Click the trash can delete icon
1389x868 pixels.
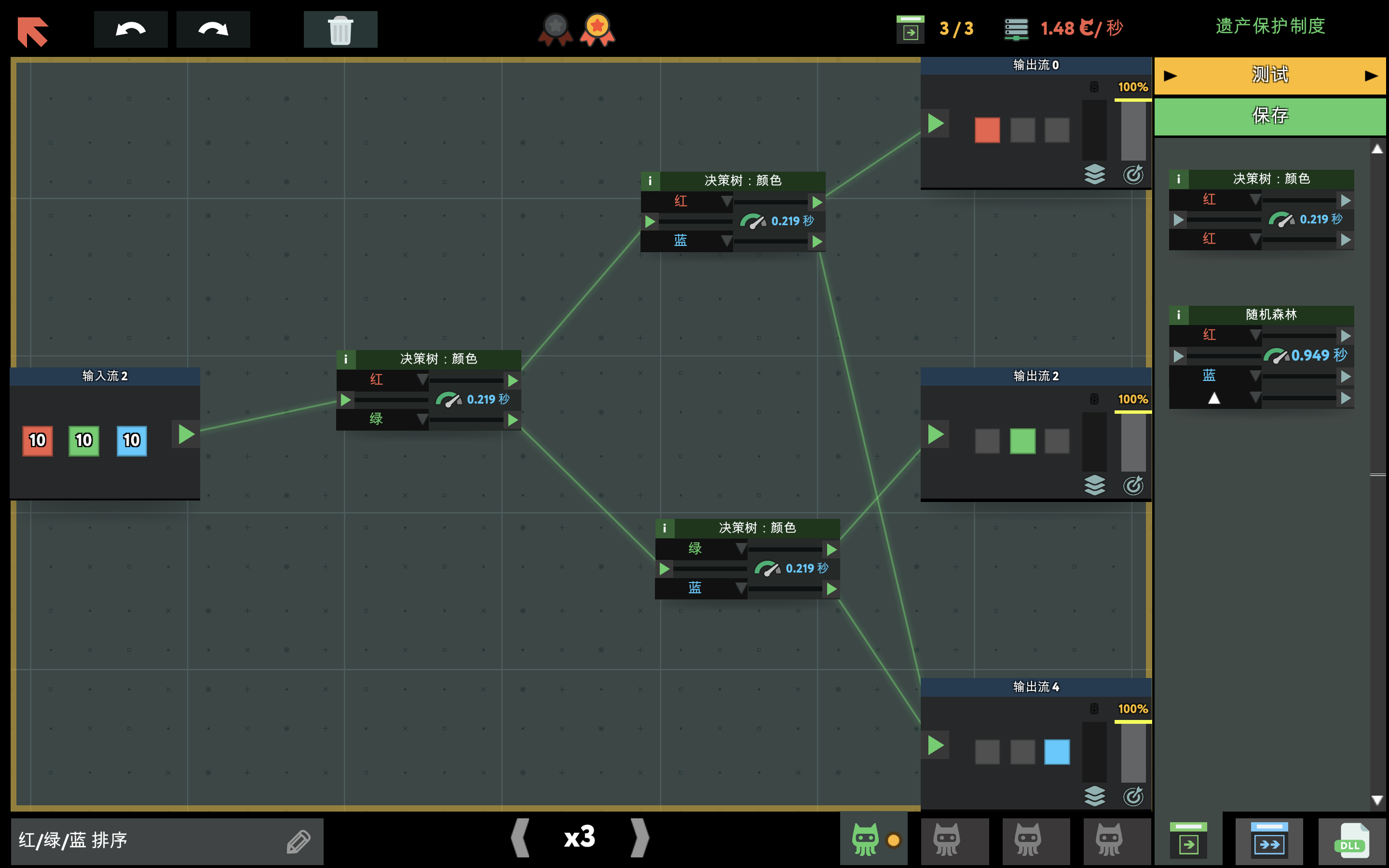[340, 29]
